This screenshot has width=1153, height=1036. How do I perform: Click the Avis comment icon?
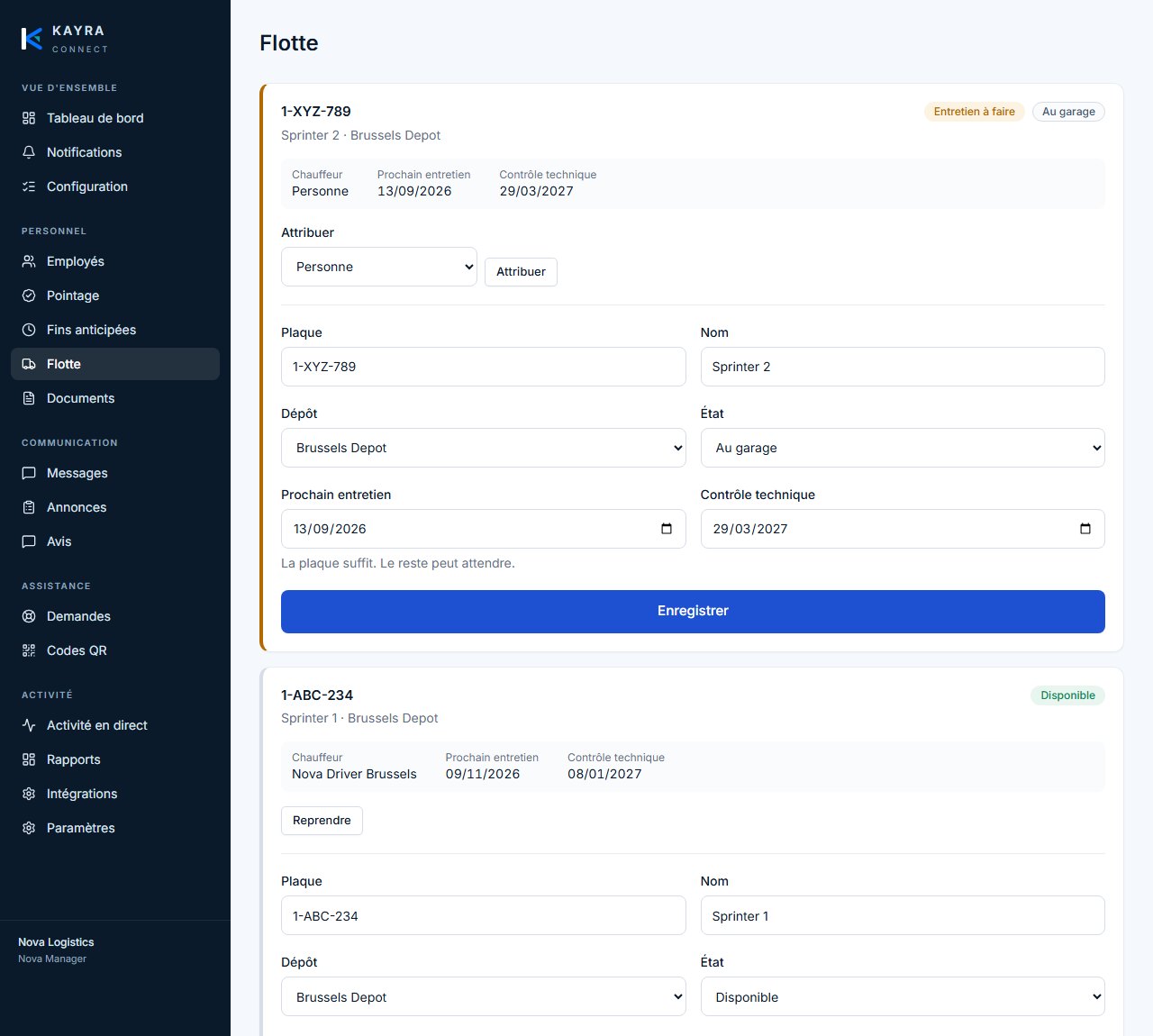coord(29,541)
